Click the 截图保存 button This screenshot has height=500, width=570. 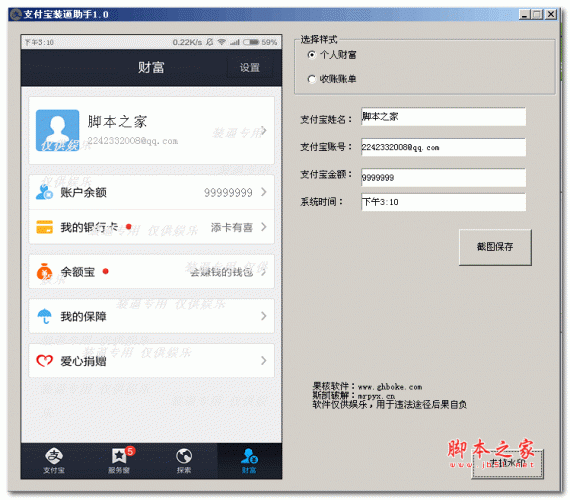coord(495,247)
